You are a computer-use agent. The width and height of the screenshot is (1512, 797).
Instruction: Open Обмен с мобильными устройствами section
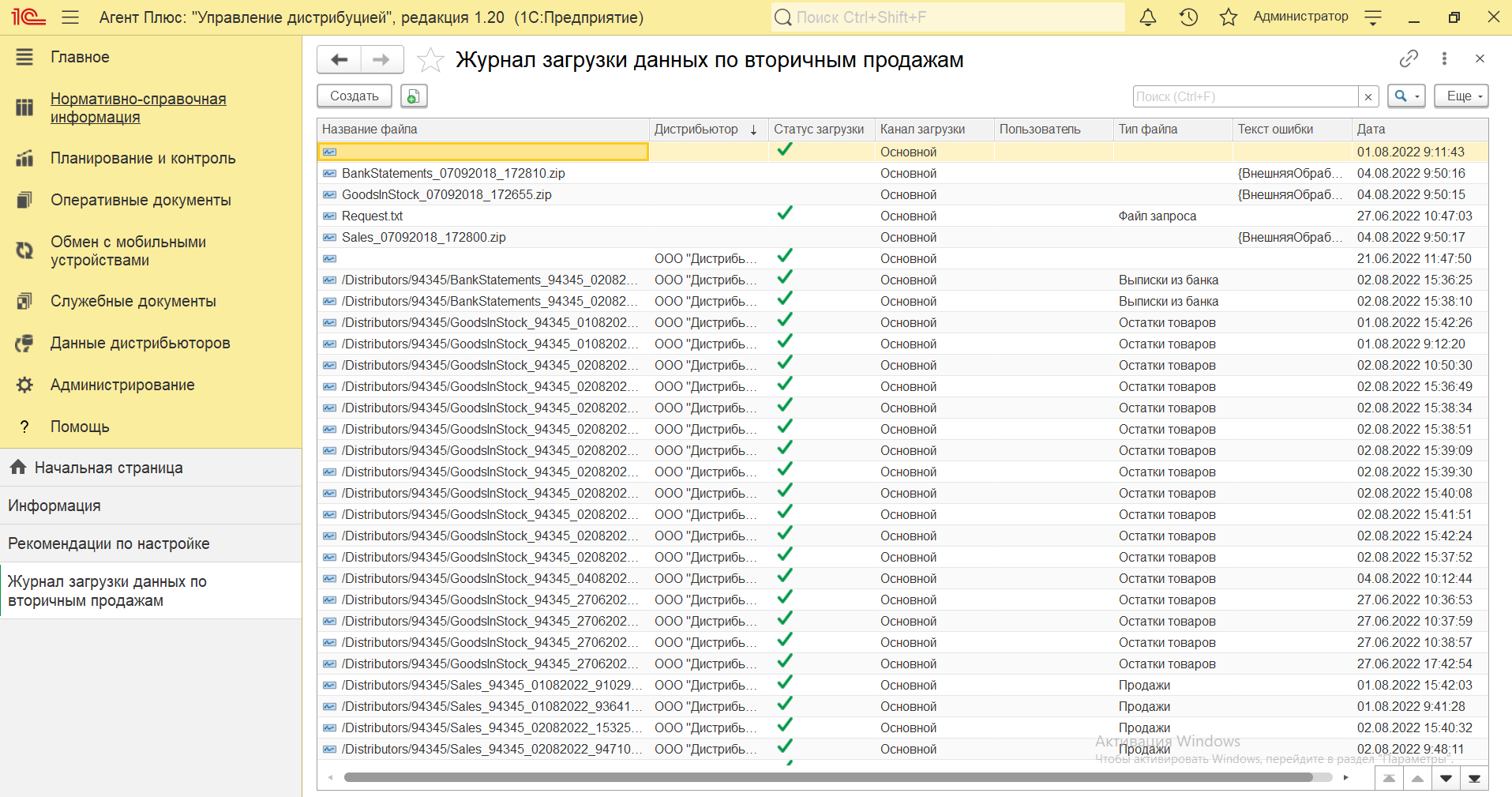128,251
